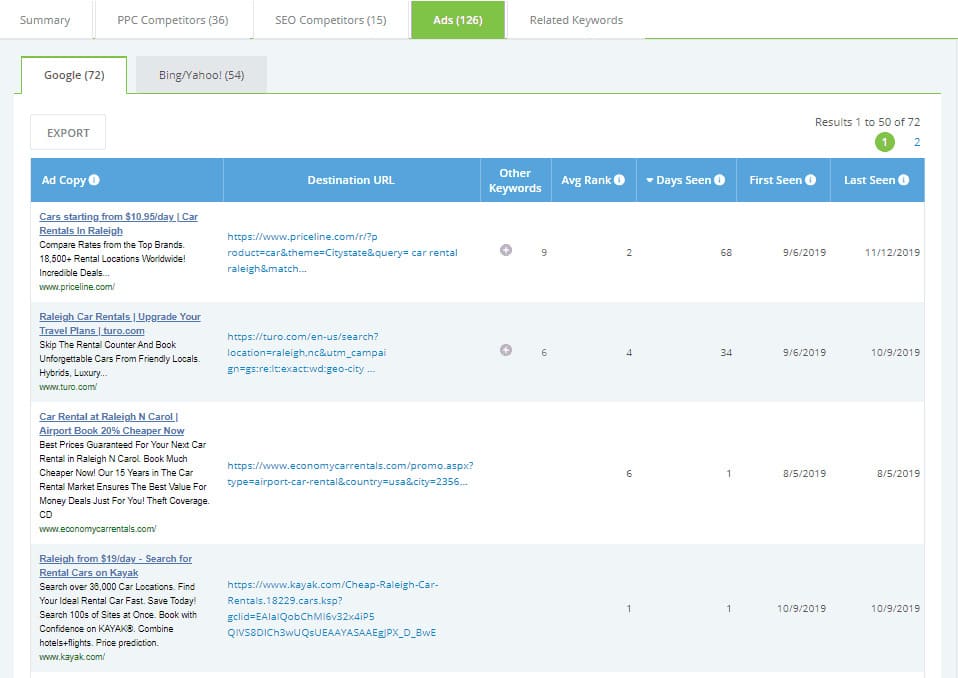This screenshot has height=678, width=958.
Task: Click the www.kayak.com/ display URL
Action: coord(72,657)
